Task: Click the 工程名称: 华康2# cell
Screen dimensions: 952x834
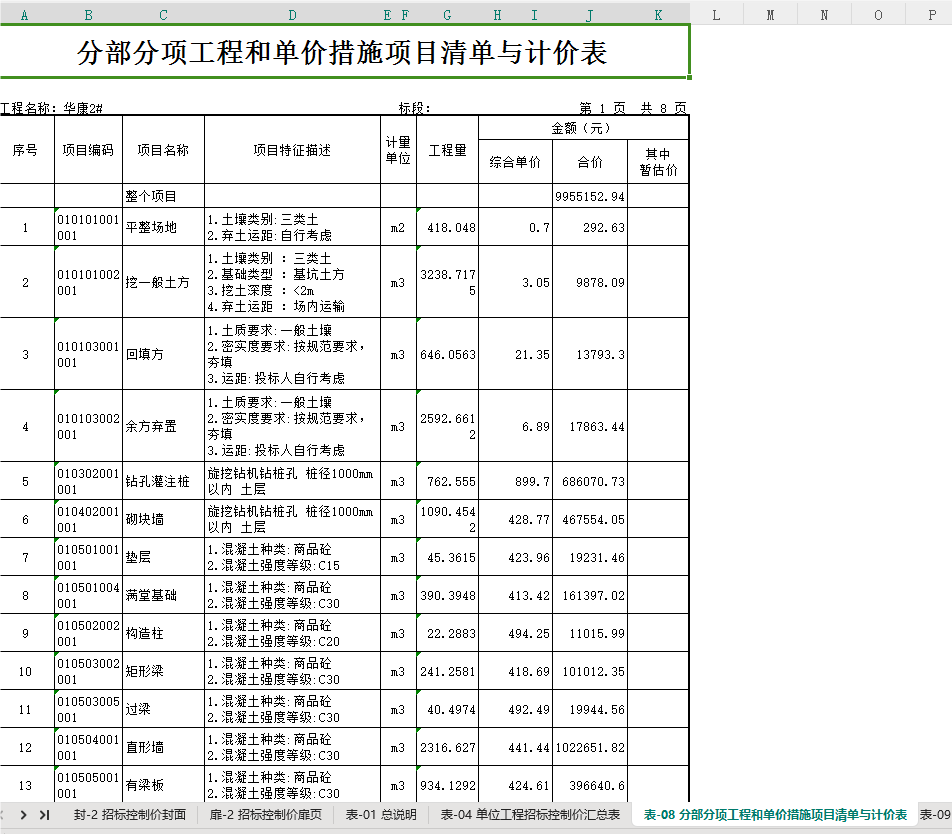Action: pos(52,108)
